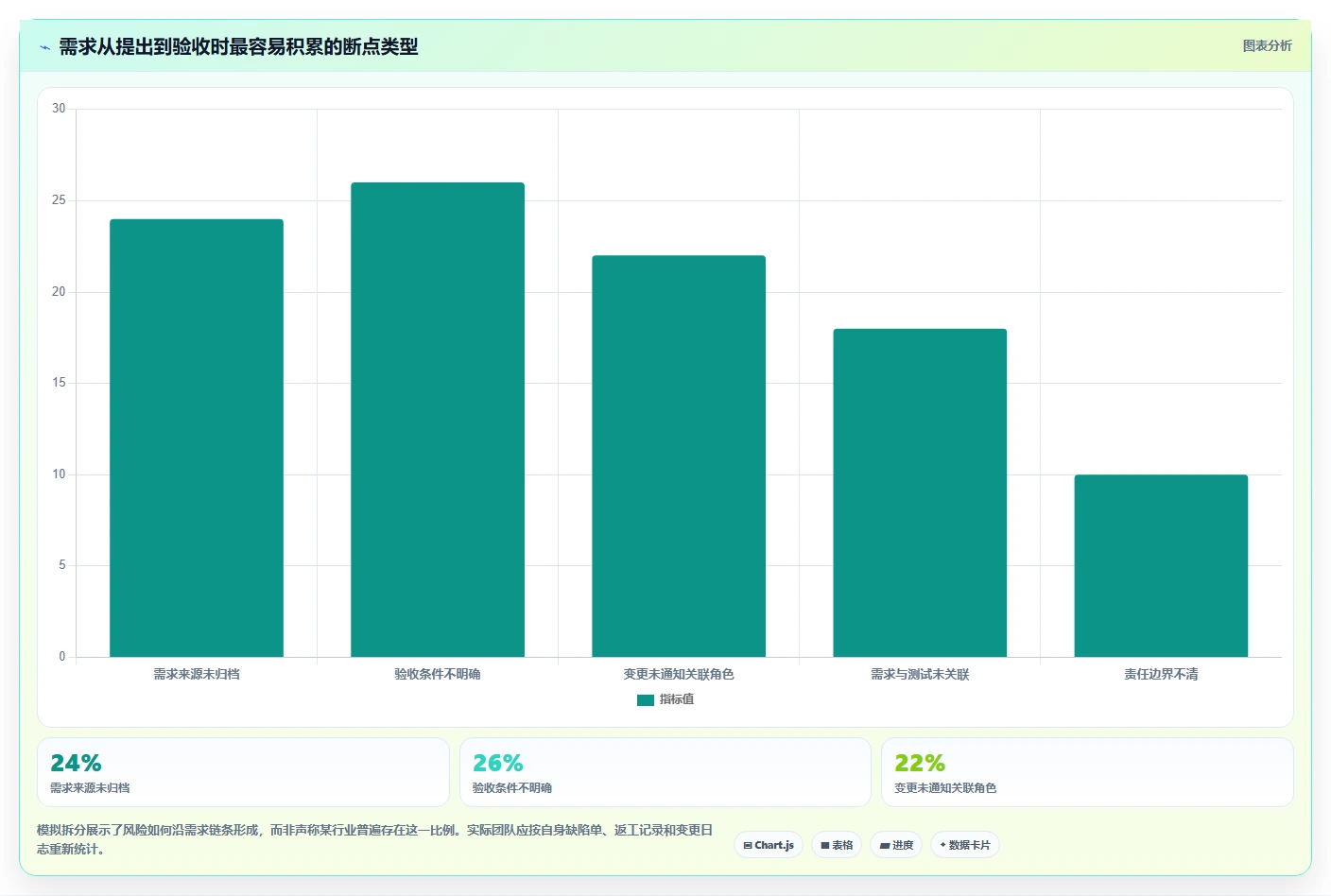Click the lightning icon beside the chart title
Image resolution: width=1331 pixels, height=896 pixels.
[44, 47]
